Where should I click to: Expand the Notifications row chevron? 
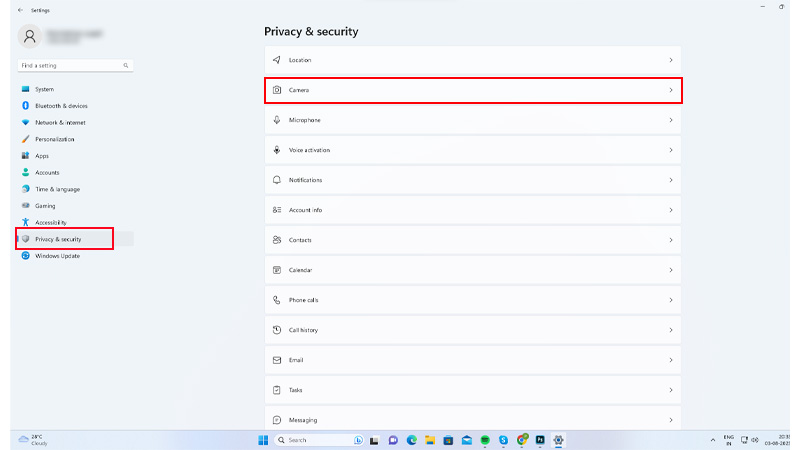coord(671,180)
